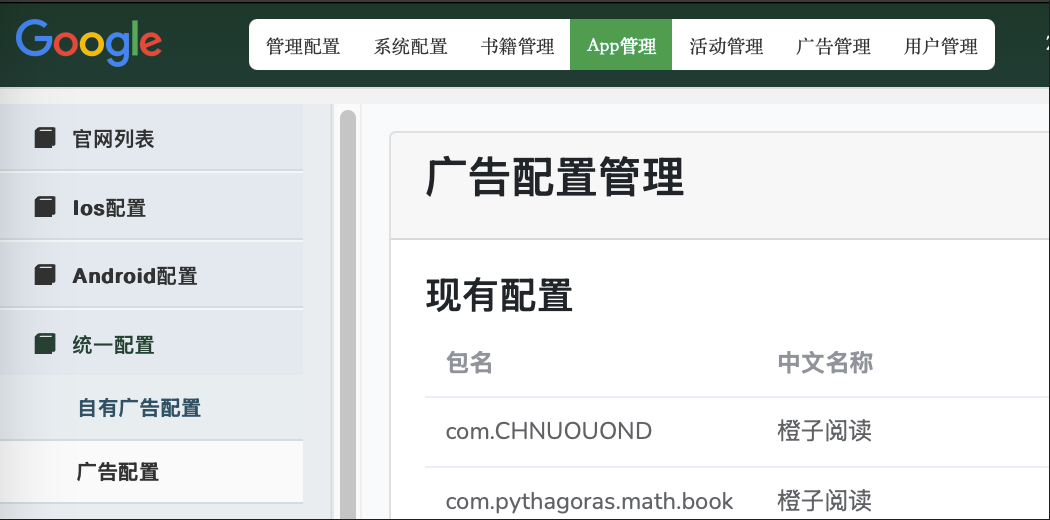Open the 书籍管理 tab
The height and width of the screenshot is (520, 1050).
[x=517, y=46]
